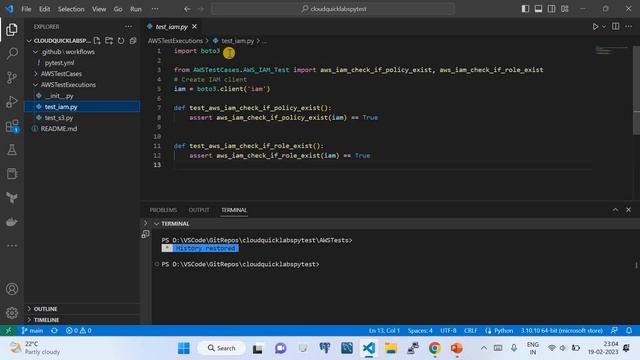
Task: Switch to the PROBLEMS tab
Action: click(163, 210)
